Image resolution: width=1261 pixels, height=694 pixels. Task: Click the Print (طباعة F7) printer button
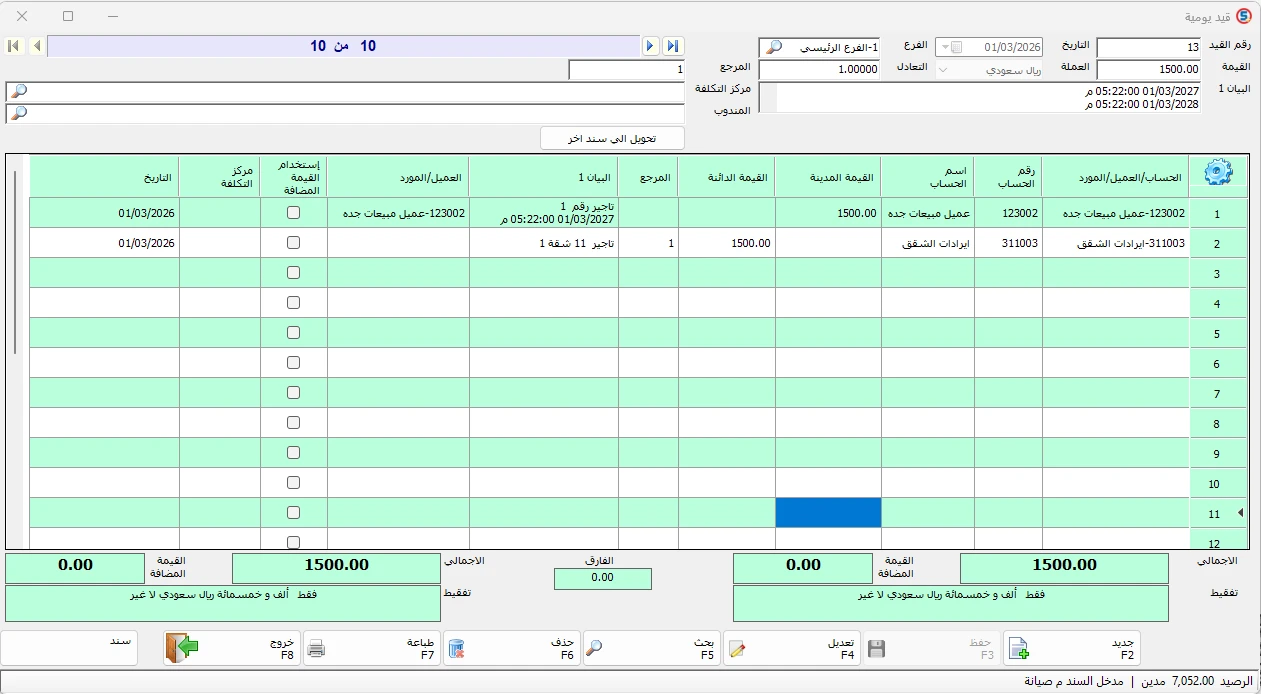372,648
